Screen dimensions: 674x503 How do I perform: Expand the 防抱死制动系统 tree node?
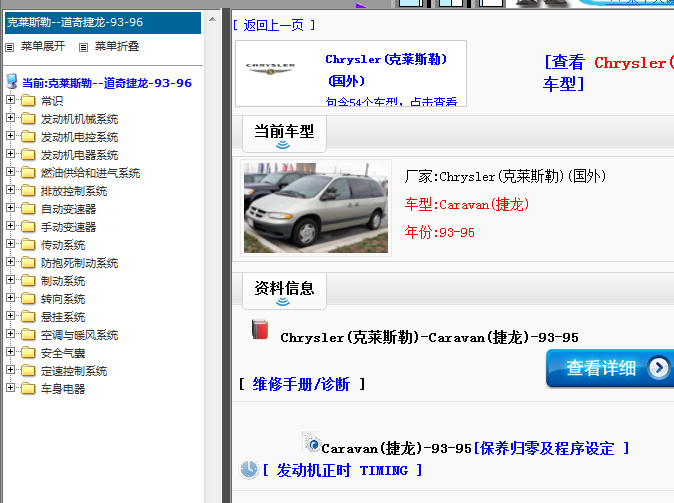[x=11, y=262]
